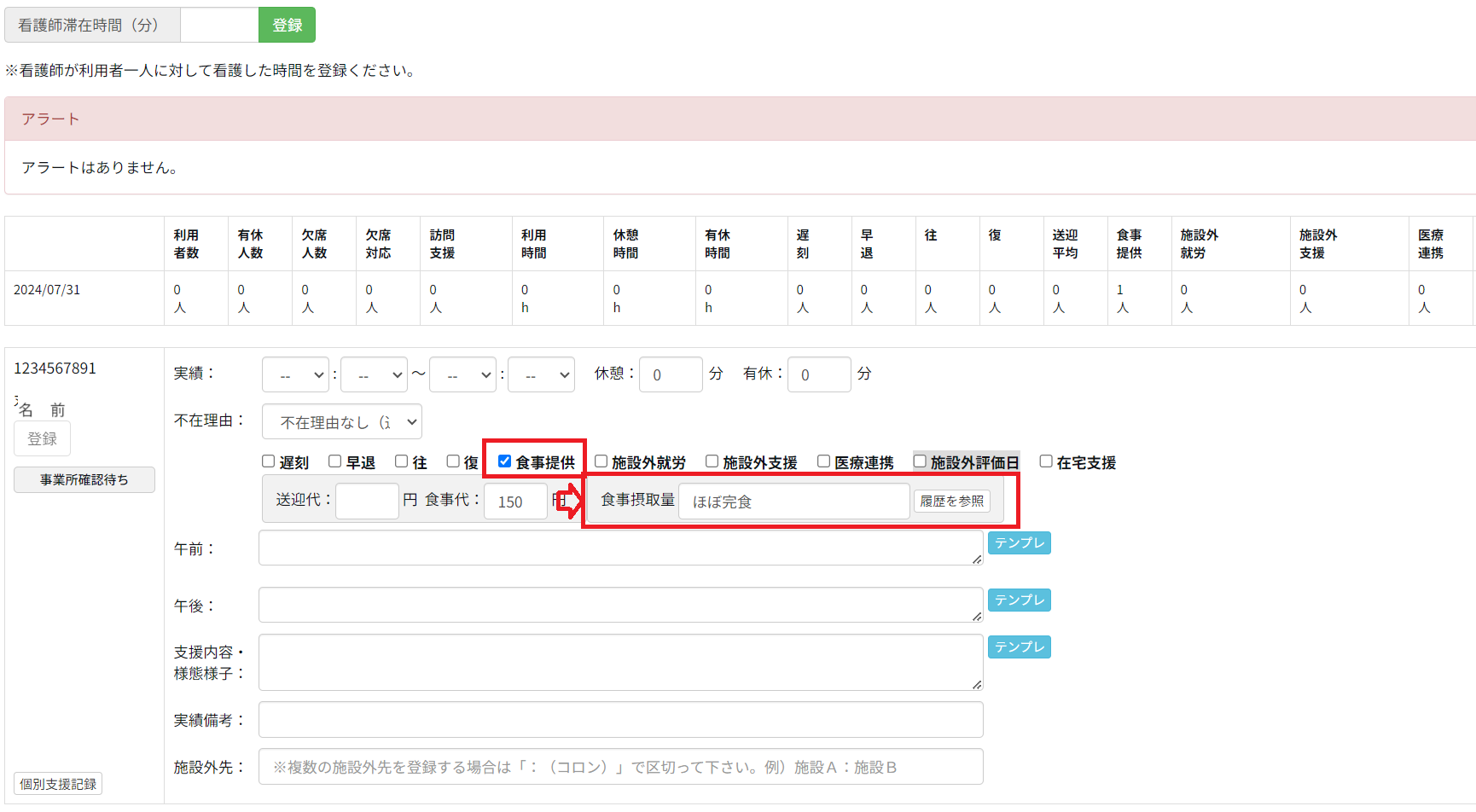Image resolution: width=1476 pixels, height=812 pixels.
Task: Enable the 遅刻 checkbox
Action: coord(269,461)
